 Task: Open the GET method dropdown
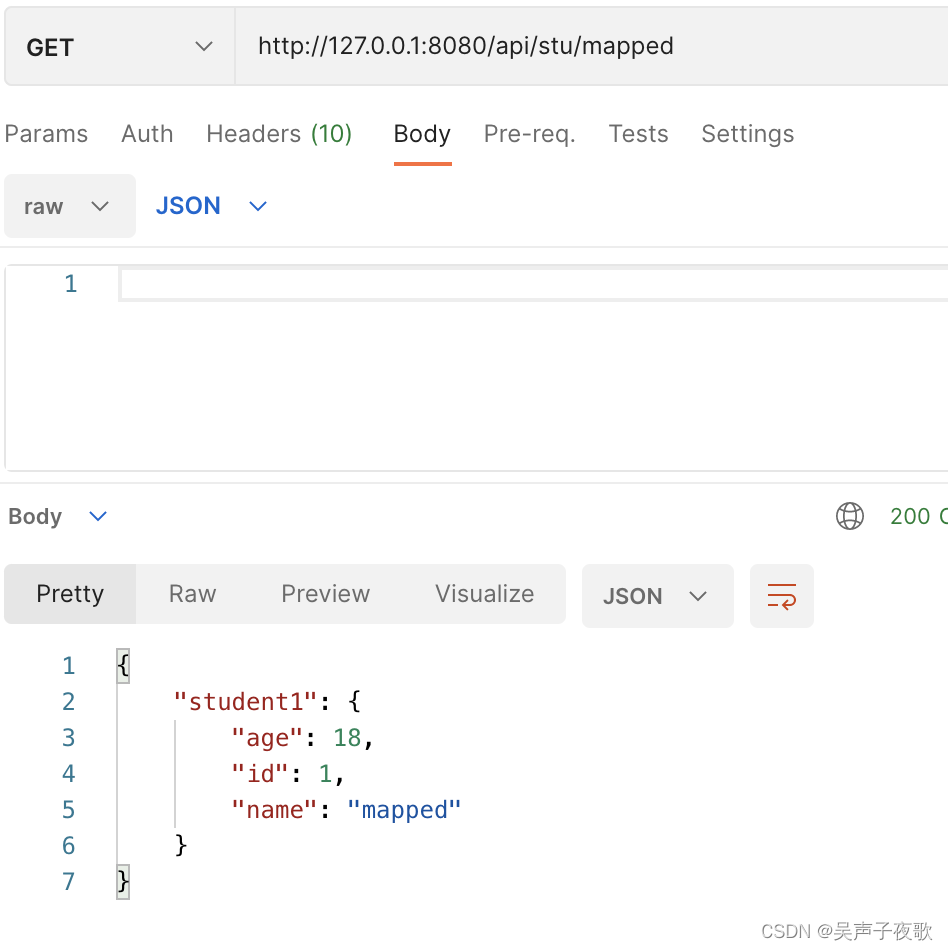[x=119, y=47]
